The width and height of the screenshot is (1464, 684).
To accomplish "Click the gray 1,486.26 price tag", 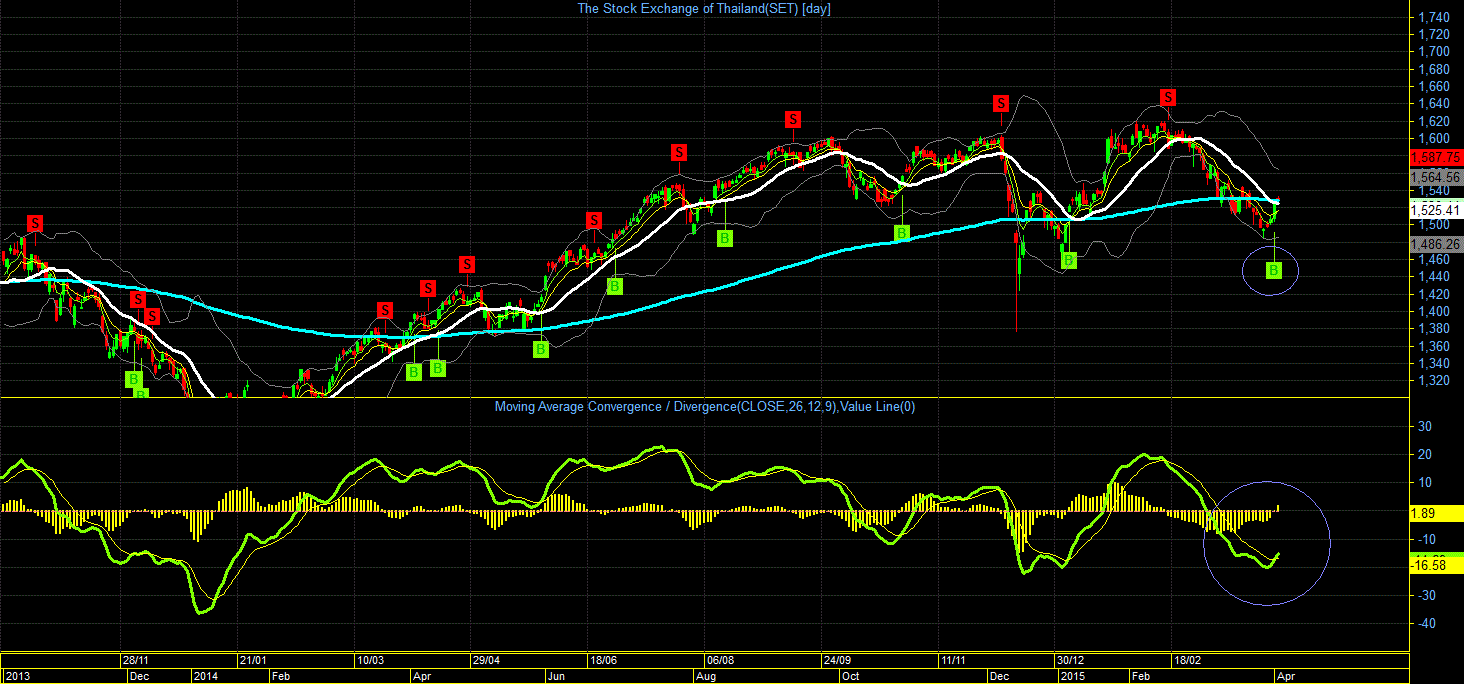I will (1436, 244).
